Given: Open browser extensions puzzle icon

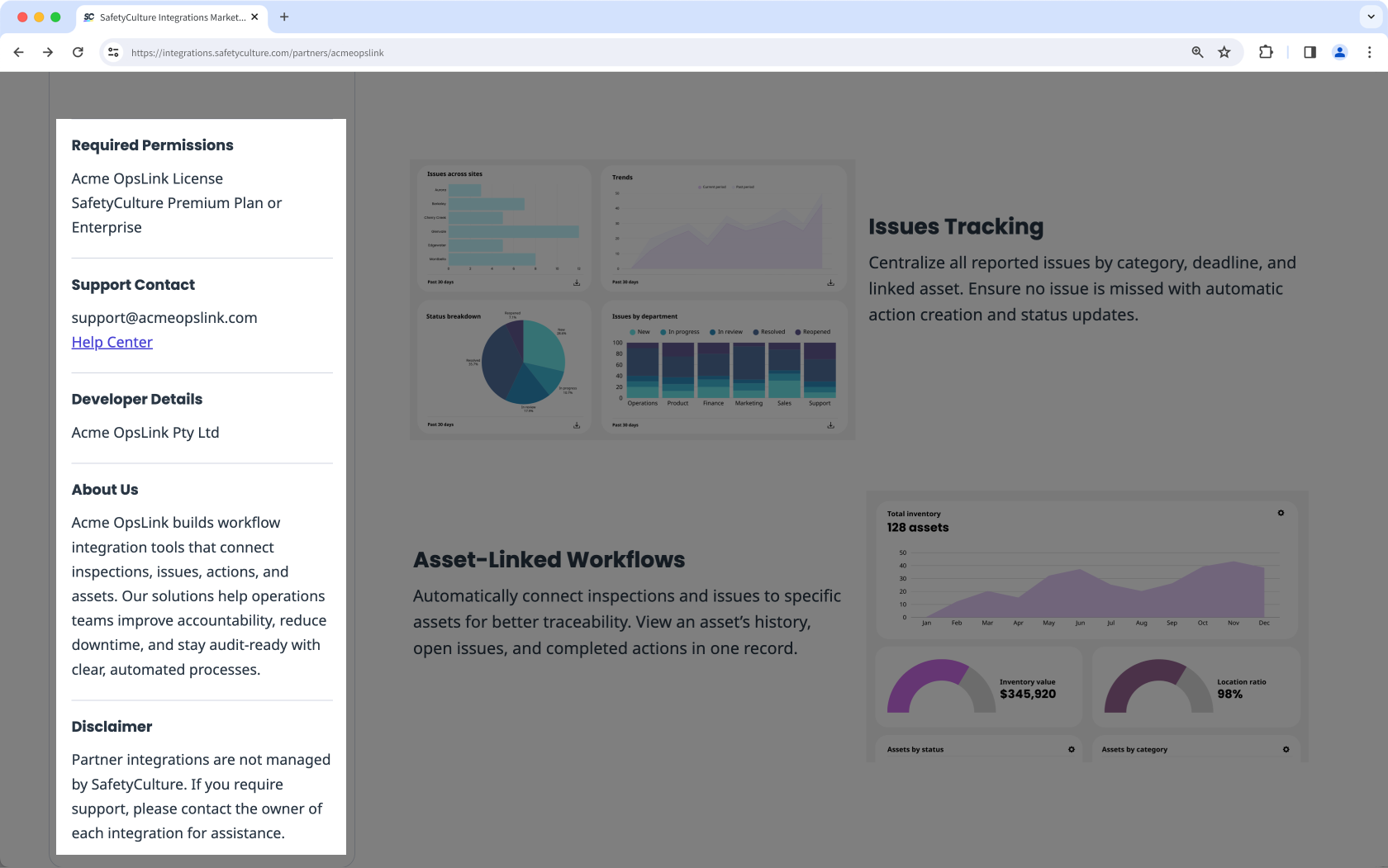Looking at the screenshot, I should pos(1266,52).
